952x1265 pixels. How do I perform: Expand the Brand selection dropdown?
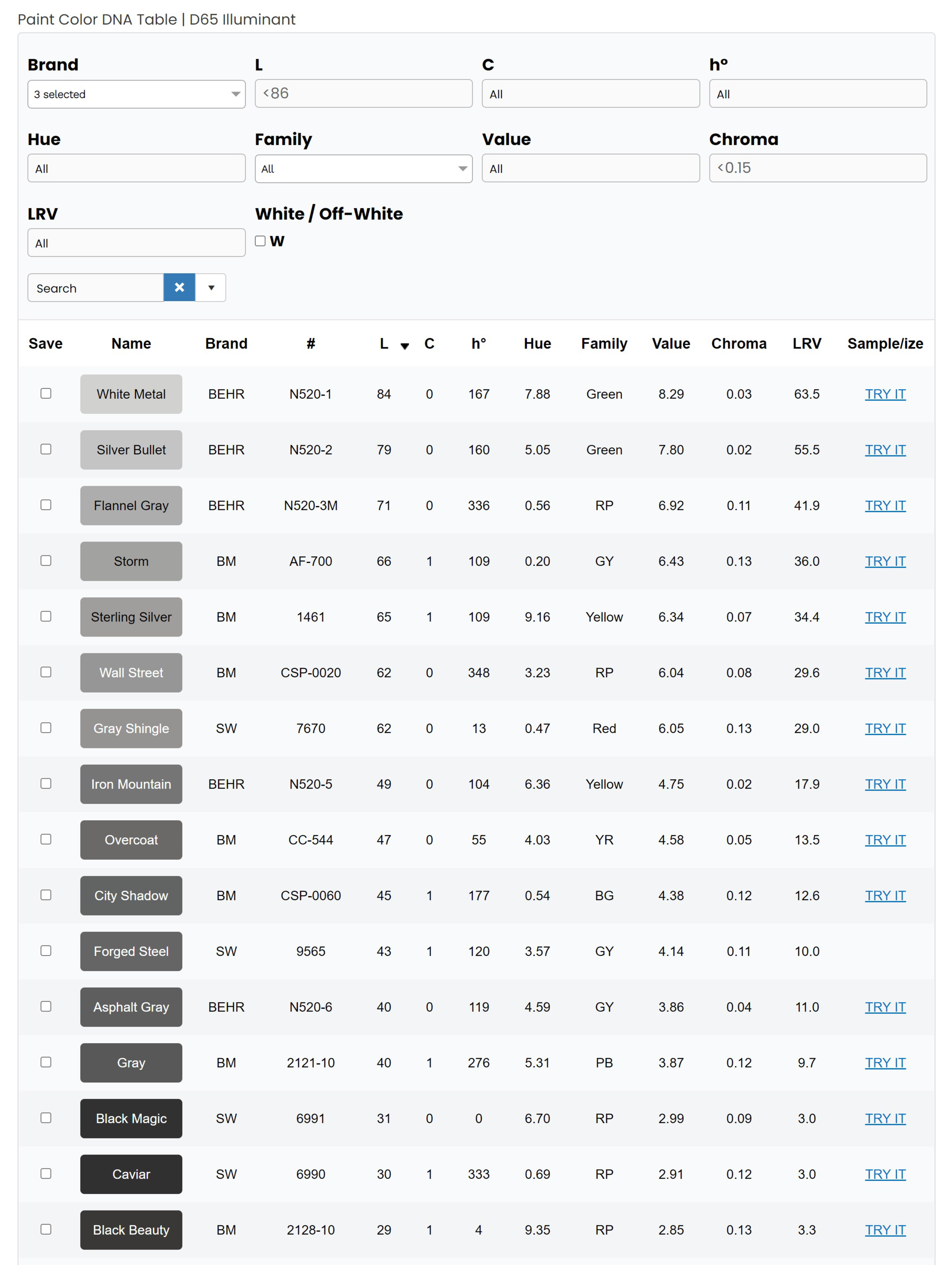click(136, 94)
